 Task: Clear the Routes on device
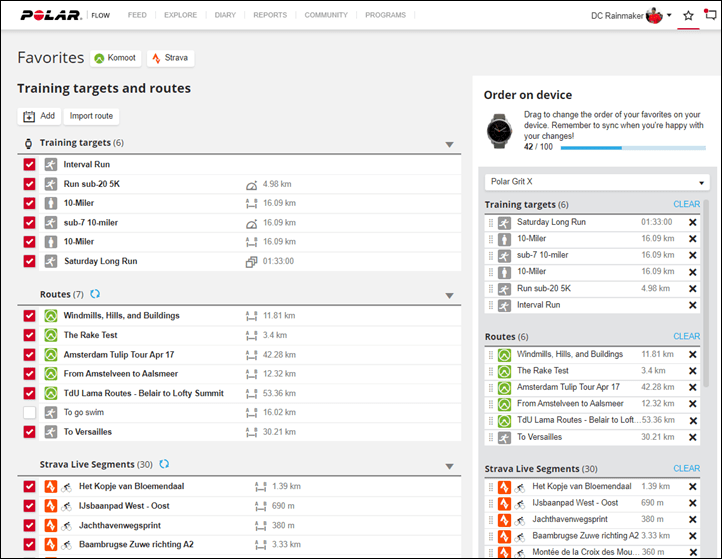pyautogui.click(x=686, y=337)
